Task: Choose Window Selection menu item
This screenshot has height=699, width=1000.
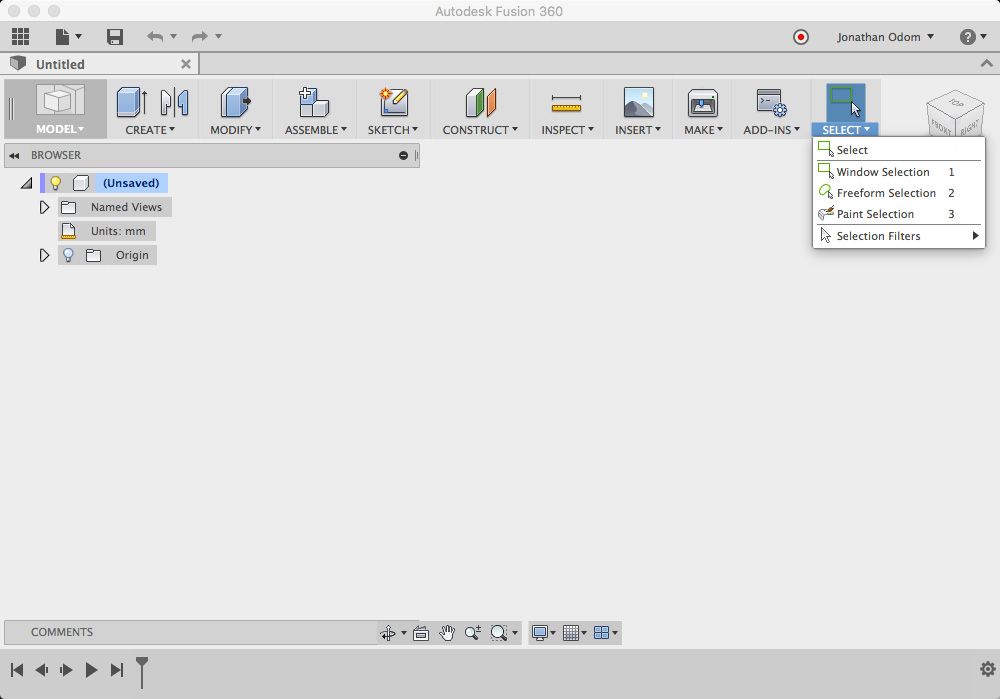Action: pyautogui.click(x=899, y=172)
